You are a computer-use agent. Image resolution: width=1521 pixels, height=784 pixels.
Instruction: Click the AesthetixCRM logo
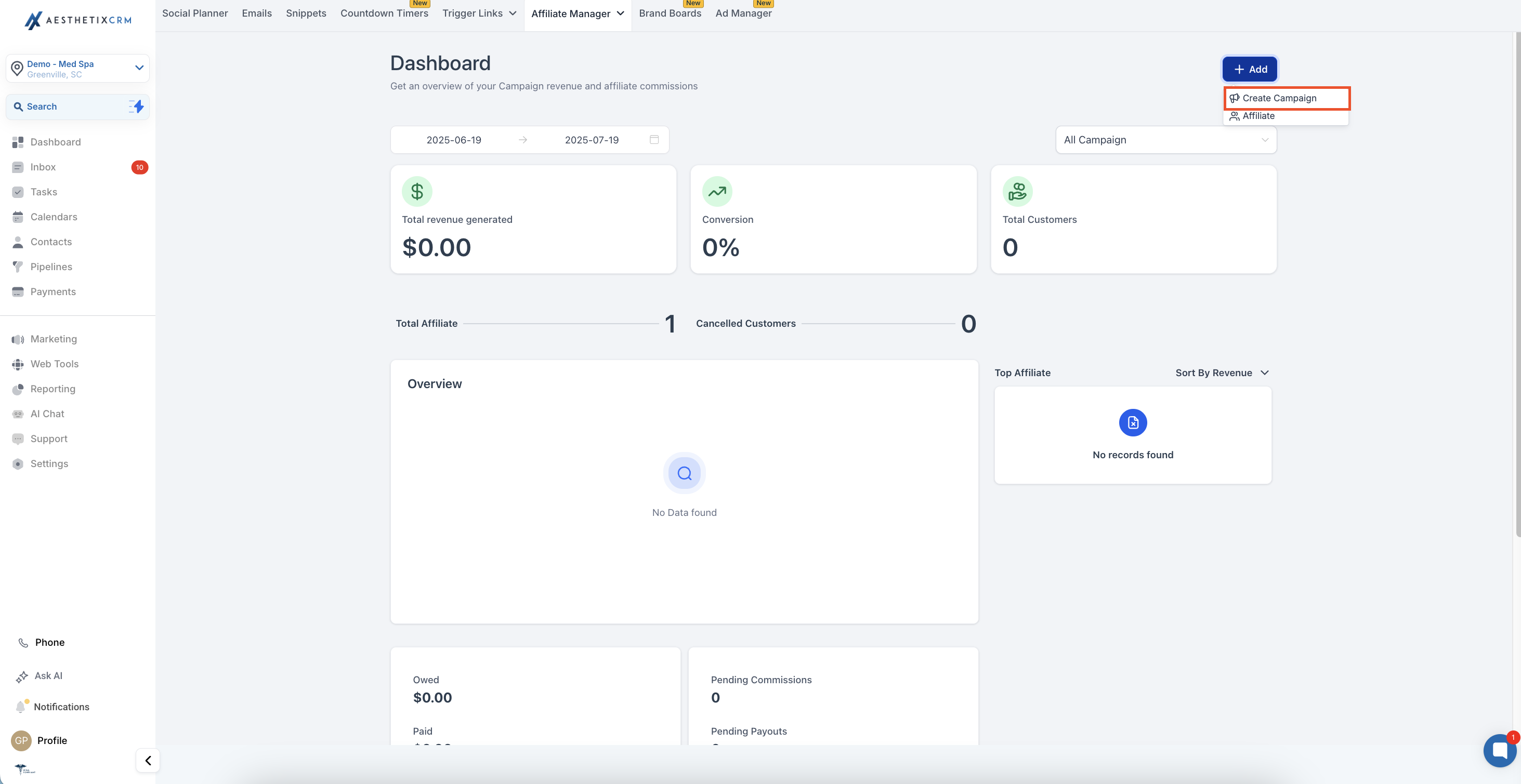[x=78, y=20]
